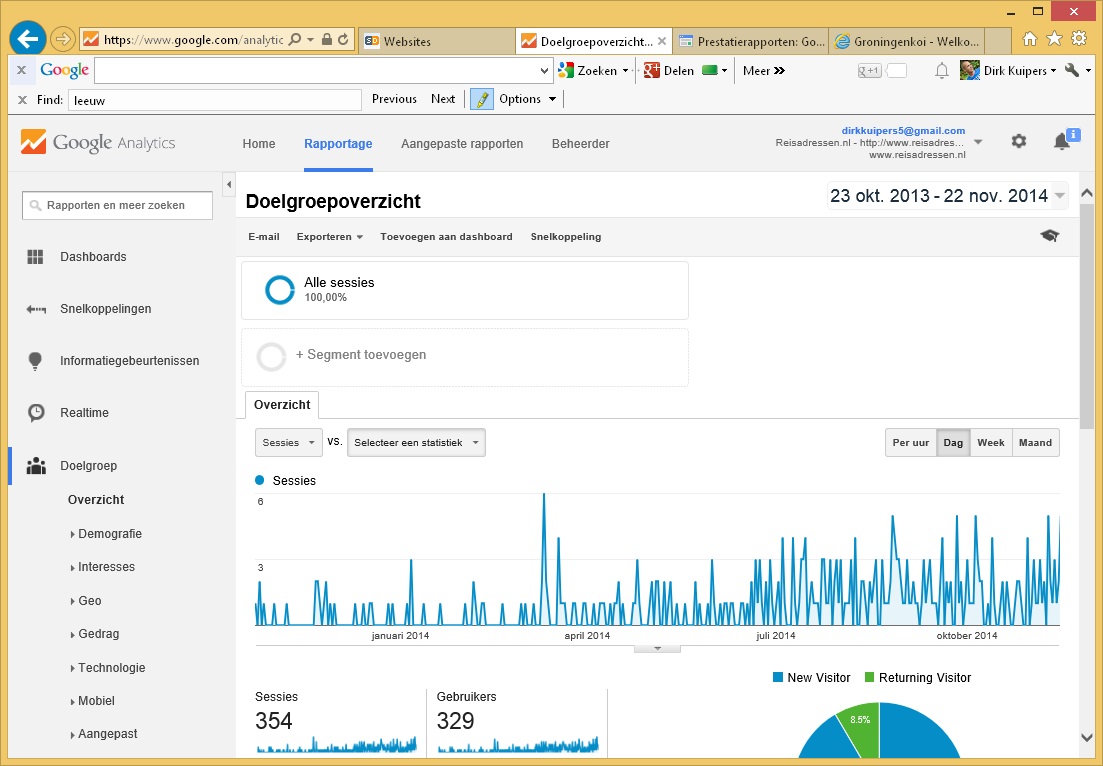This screenshot has height=766, width=1103.
Task: Click Find Previous button
Action: coord(394,99)
